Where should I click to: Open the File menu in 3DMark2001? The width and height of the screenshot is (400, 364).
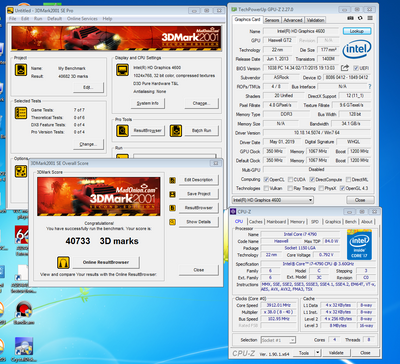[x=12, y=19]
